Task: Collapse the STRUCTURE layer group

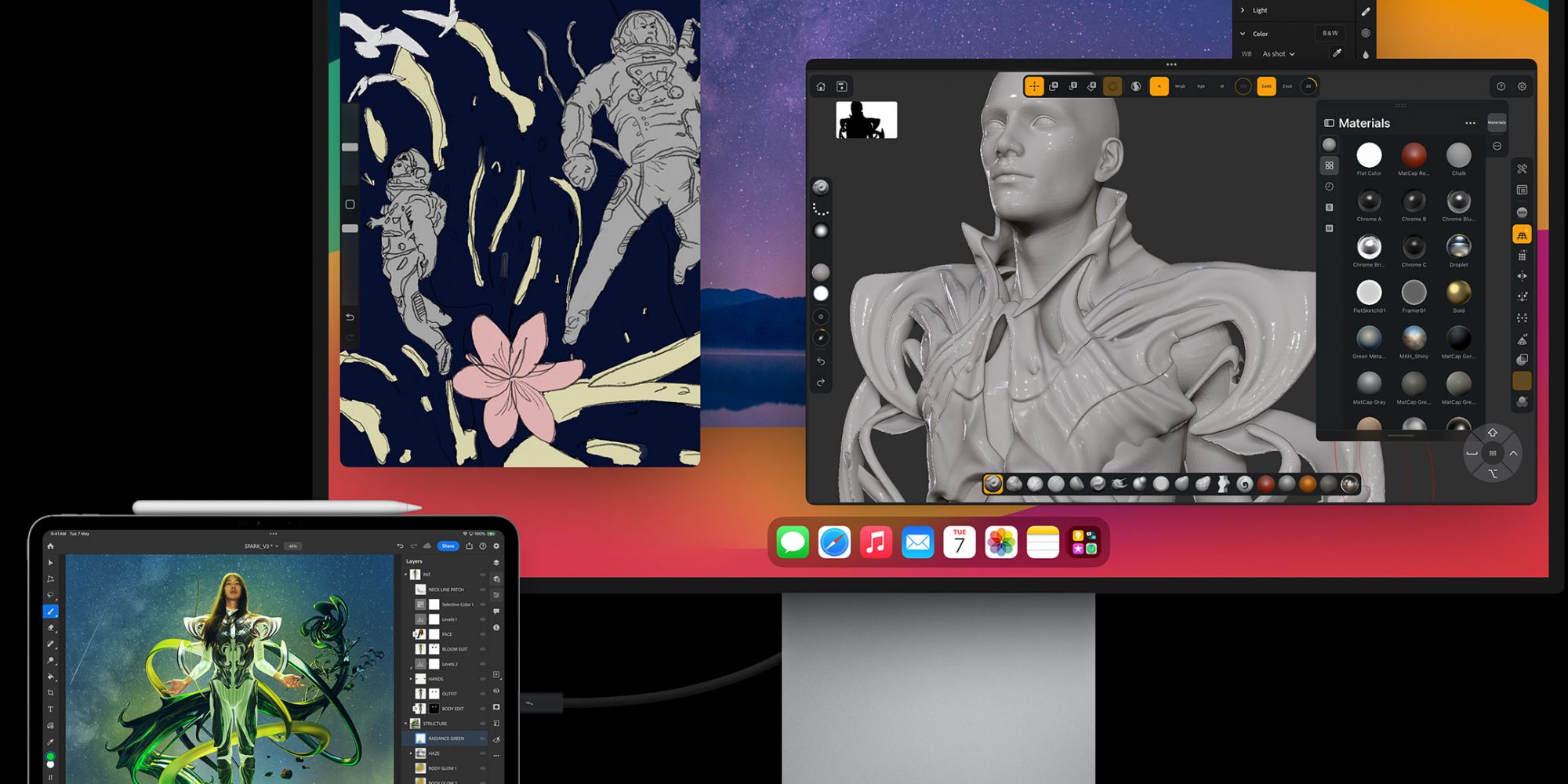Action: click(406, 724)
